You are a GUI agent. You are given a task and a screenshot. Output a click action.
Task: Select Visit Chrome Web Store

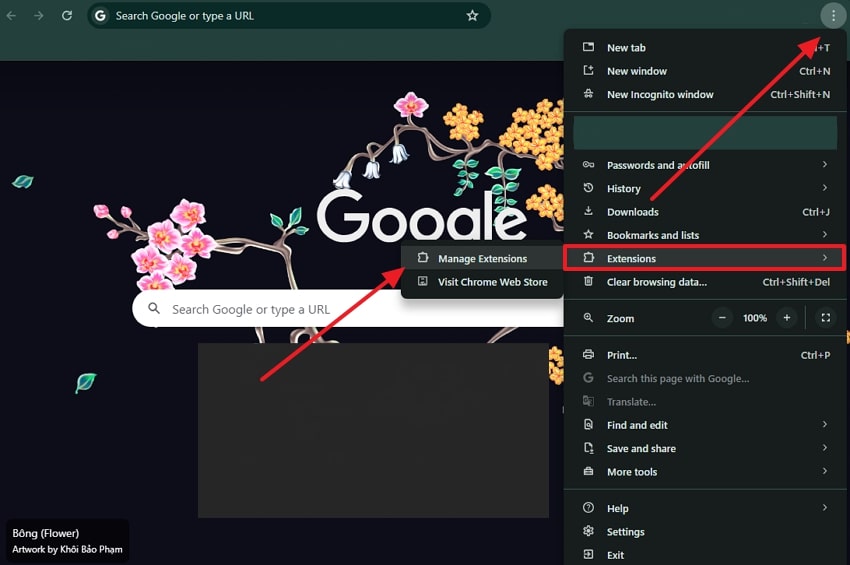pyautogui.click(x=482, y=281)
